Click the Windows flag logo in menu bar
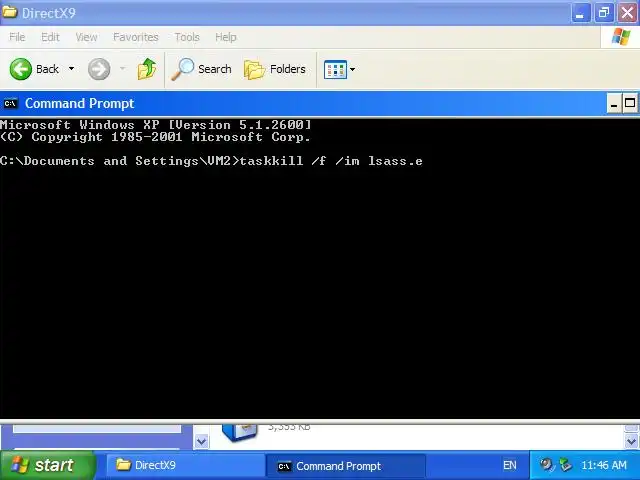This screenshot has height=480, width=640. pos(620,37)
